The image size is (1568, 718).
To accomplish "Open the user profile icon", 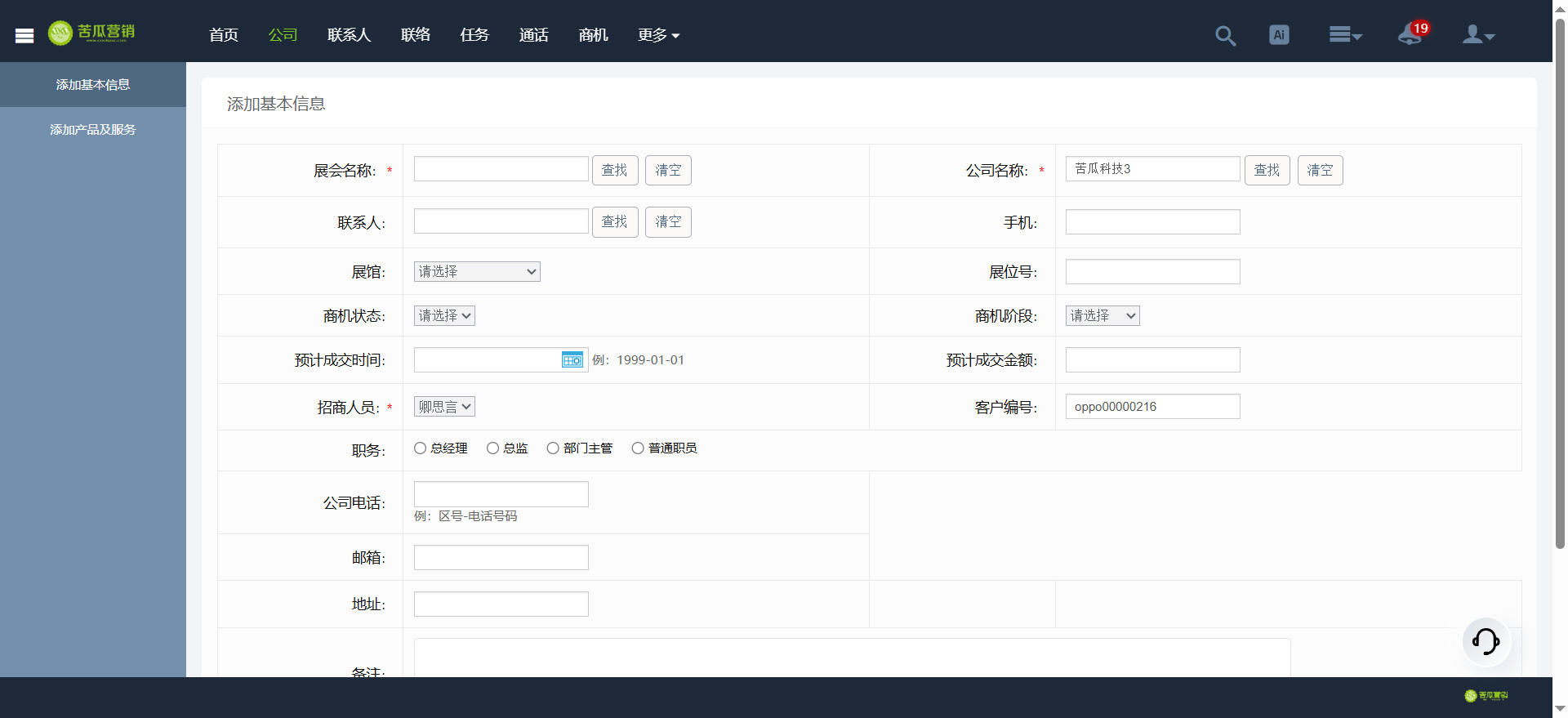I will click(1477, 35).
